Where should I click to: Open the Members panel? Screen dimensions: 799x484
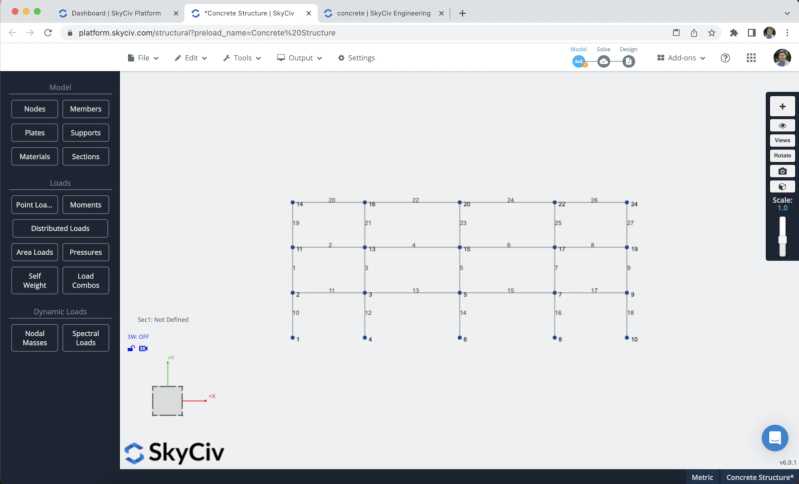click(x=86, y=109)
